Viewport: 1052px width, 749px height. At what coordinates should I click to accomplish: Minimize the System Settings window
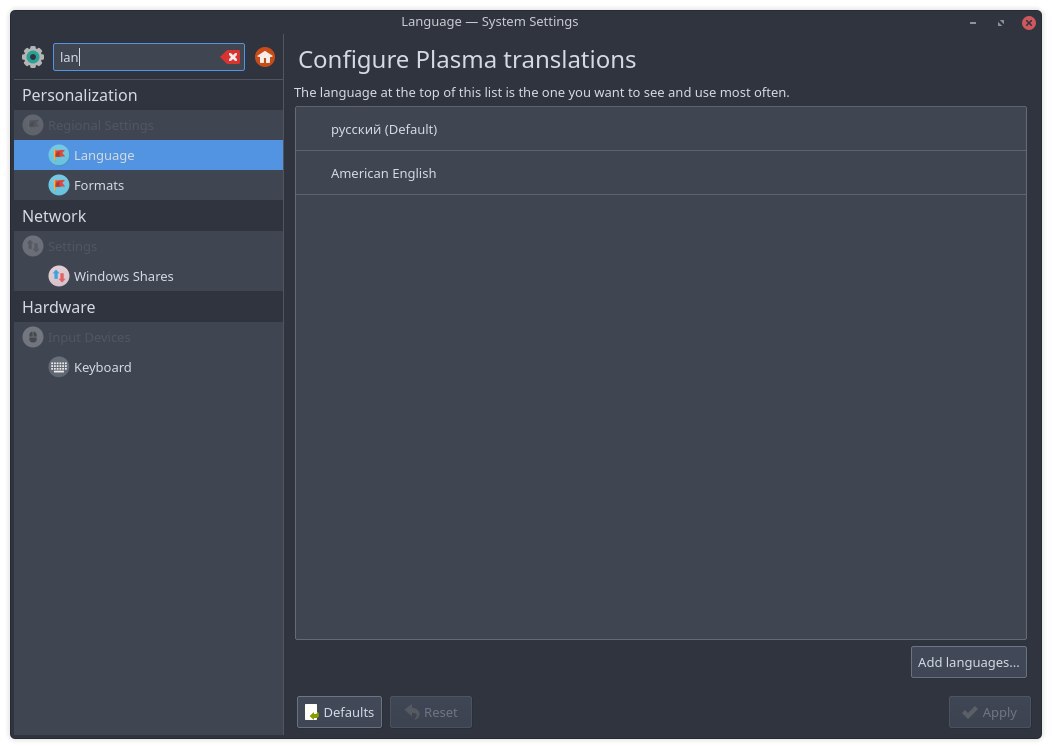click(973, 23)
